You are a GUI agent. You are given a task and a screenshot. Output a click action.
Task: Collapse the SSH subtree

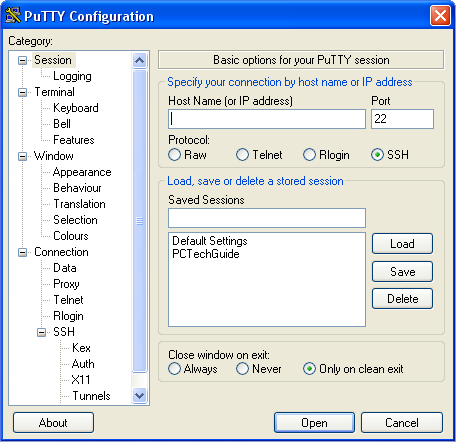pyautogui.click(x=41, y=332)
